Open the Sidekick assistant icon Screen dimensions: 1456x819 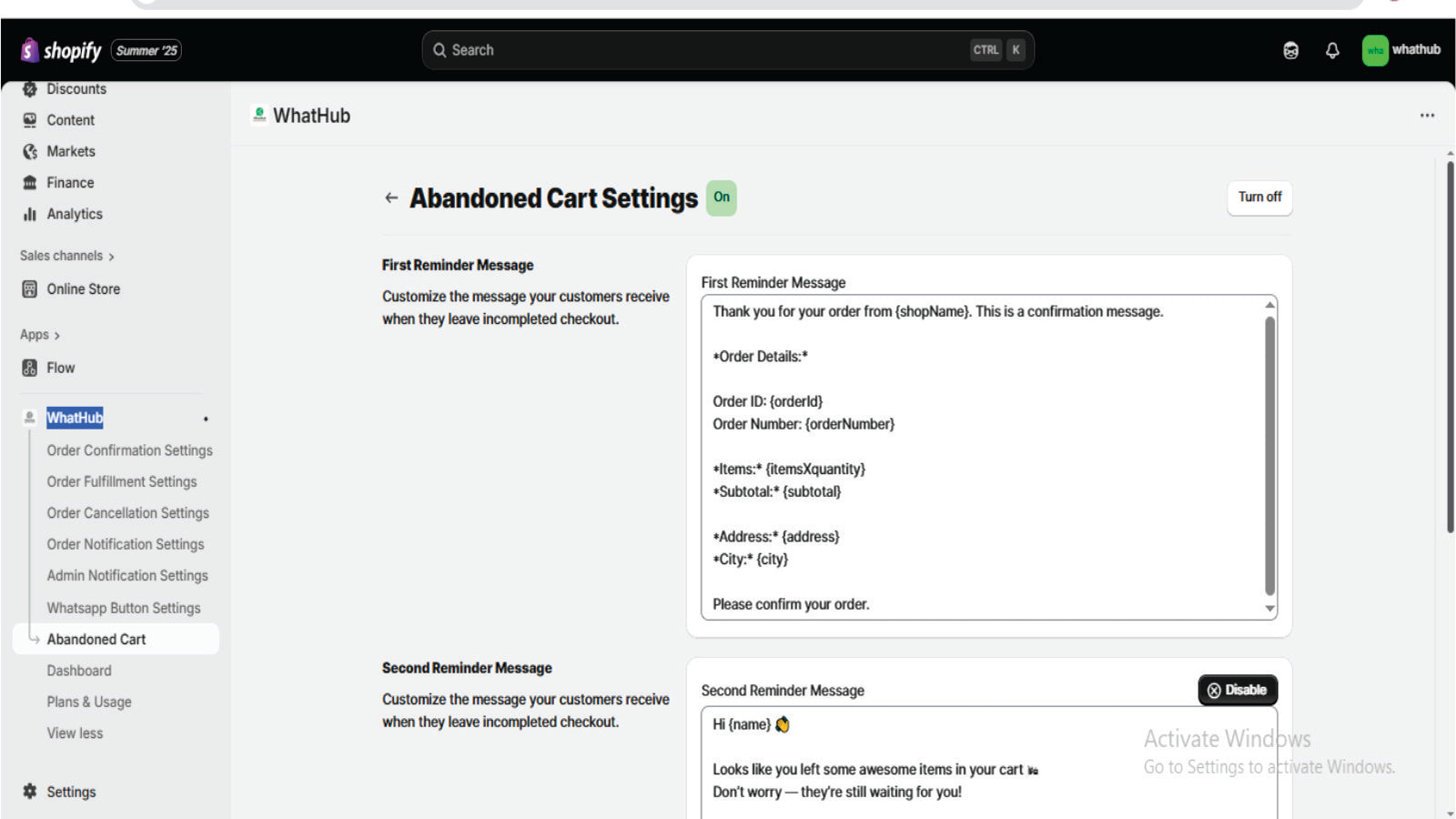pyautogui.click(x=1290, y=50)
